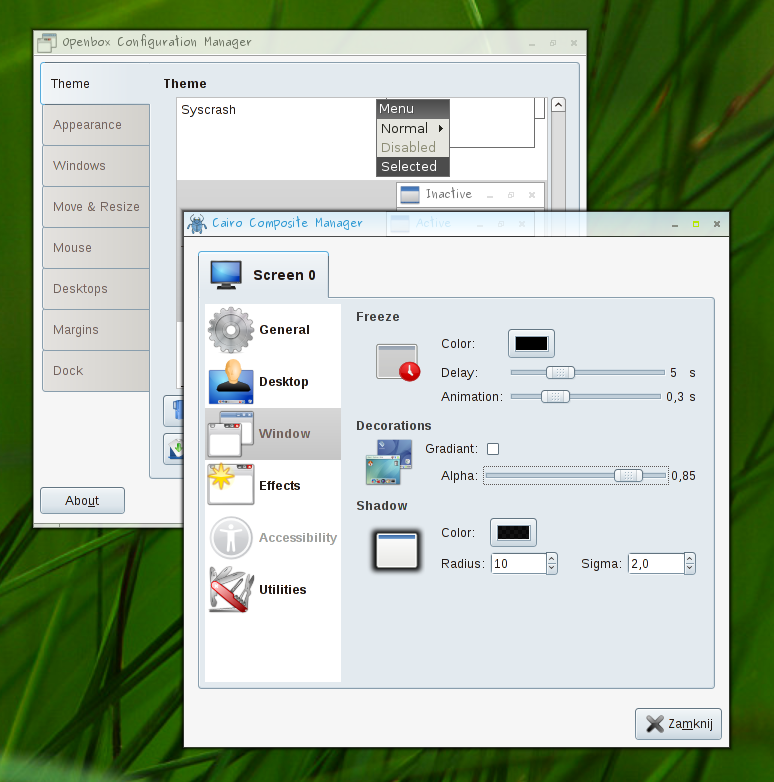
Task: Click the Openbox Configuration Manager title icon
Action: click(x=47, y=43)
